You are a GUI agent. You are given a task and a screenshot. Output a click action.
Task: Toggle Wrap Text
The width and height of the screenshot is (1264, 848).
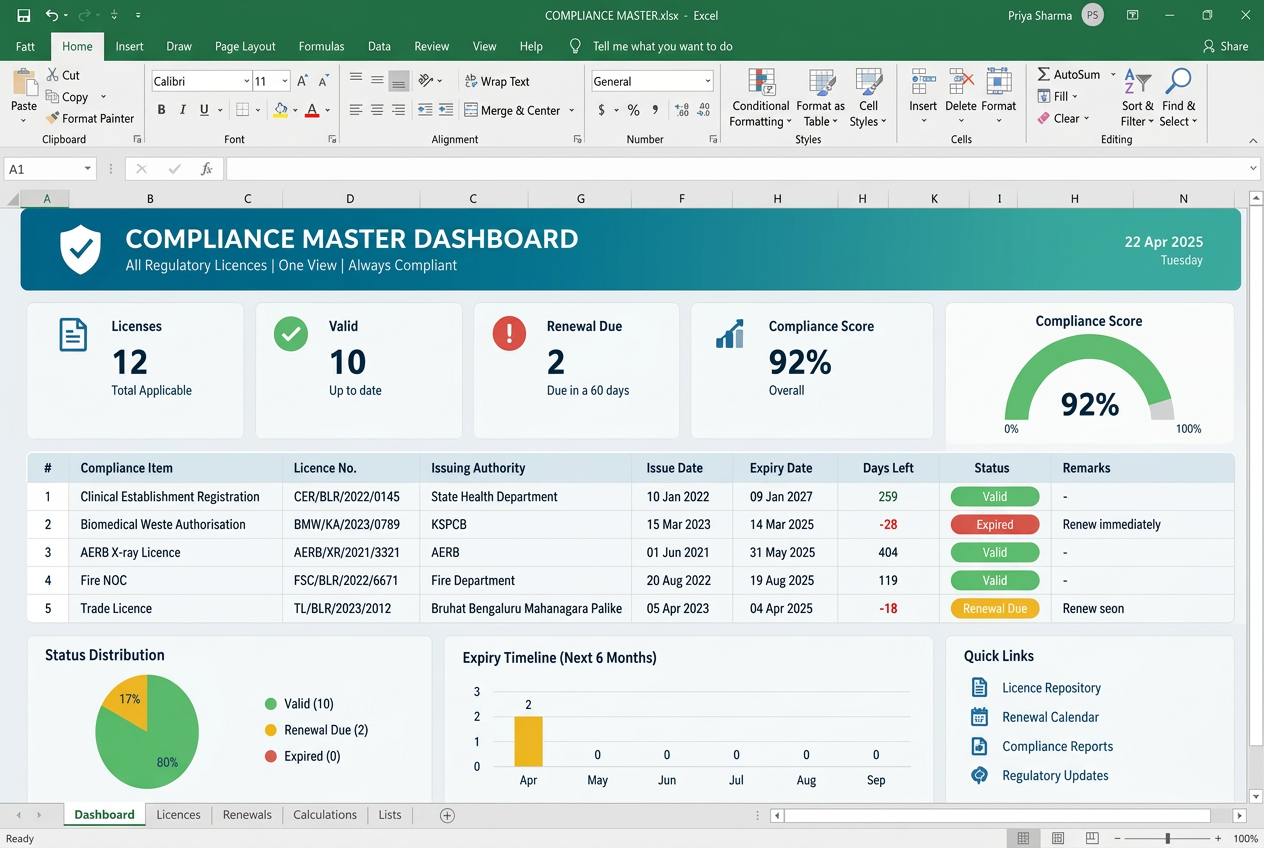(497, 81)
